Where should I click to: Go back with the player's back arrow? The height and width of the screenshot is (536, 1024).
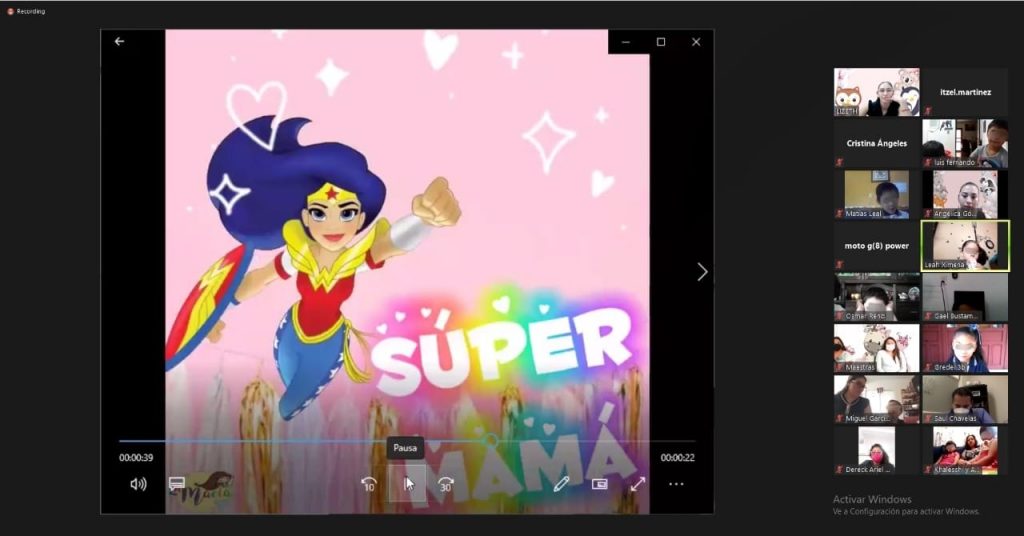[119, 41]
